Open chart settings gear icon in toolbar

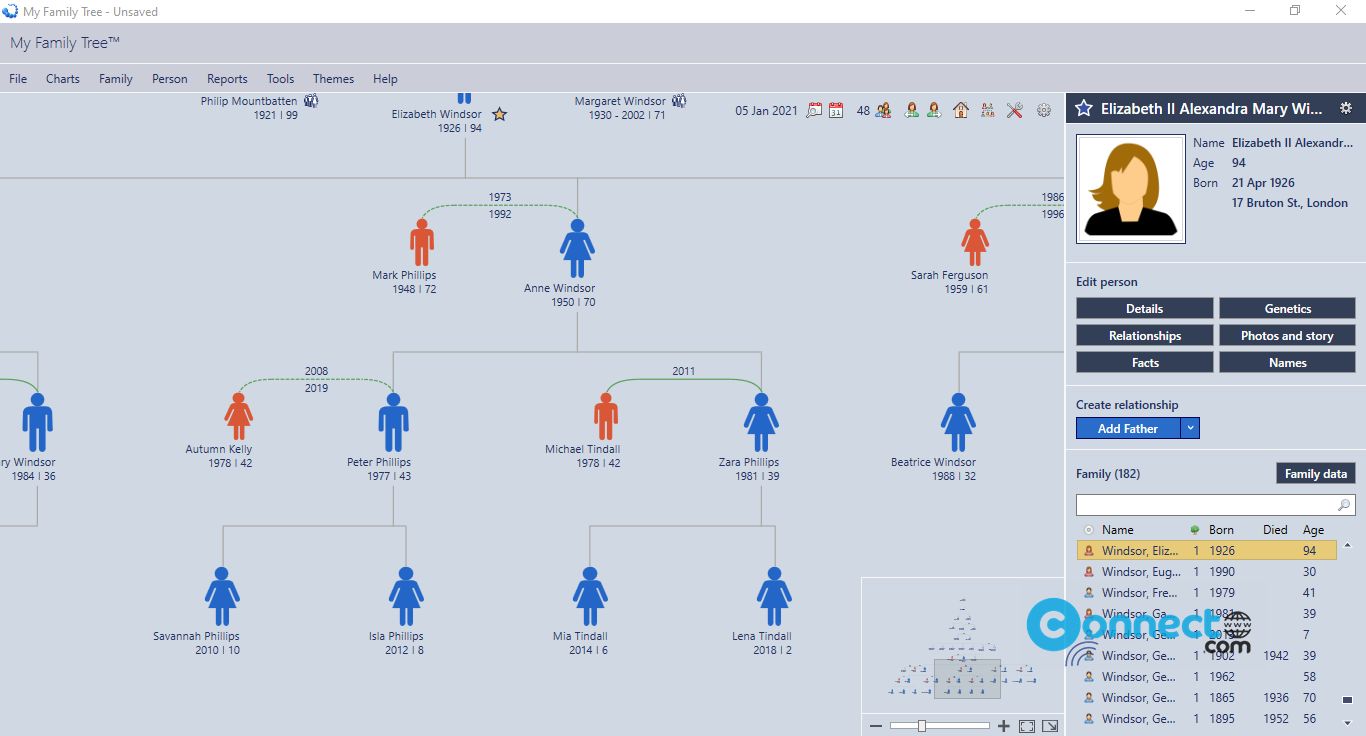(1044, 110)
